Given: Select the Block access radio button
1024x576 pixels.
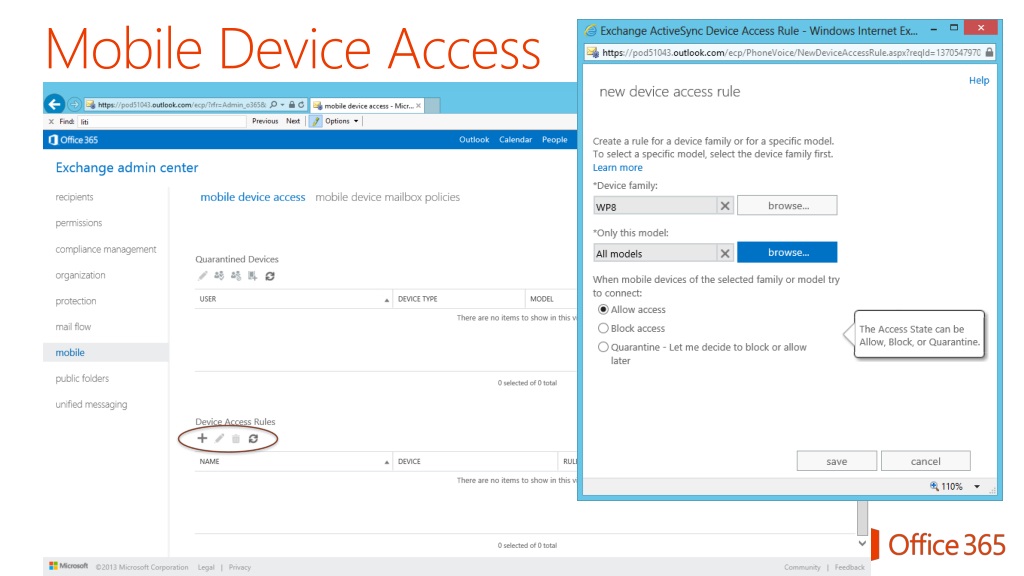Looking at the screenshot, I should click(x=603, y=328).
